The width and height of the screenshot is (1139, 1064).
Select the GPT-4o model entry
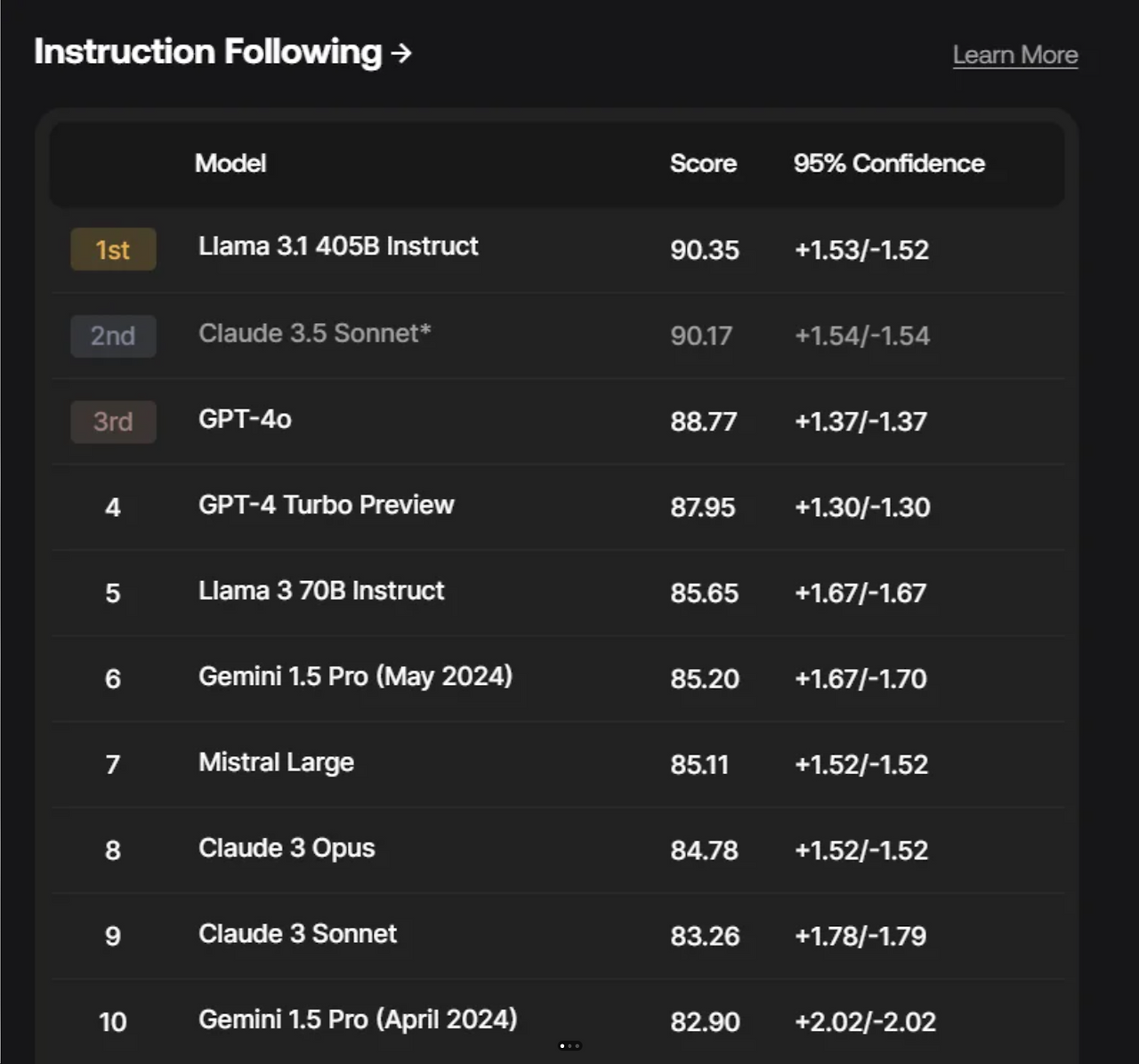point(245,419)
